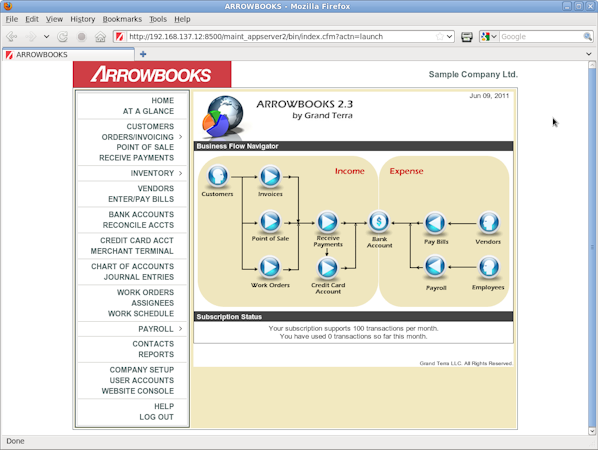The width and height of the screenshot is (598, 450).
Task: Open the Vendors flow icon
Action: point(489,223)
